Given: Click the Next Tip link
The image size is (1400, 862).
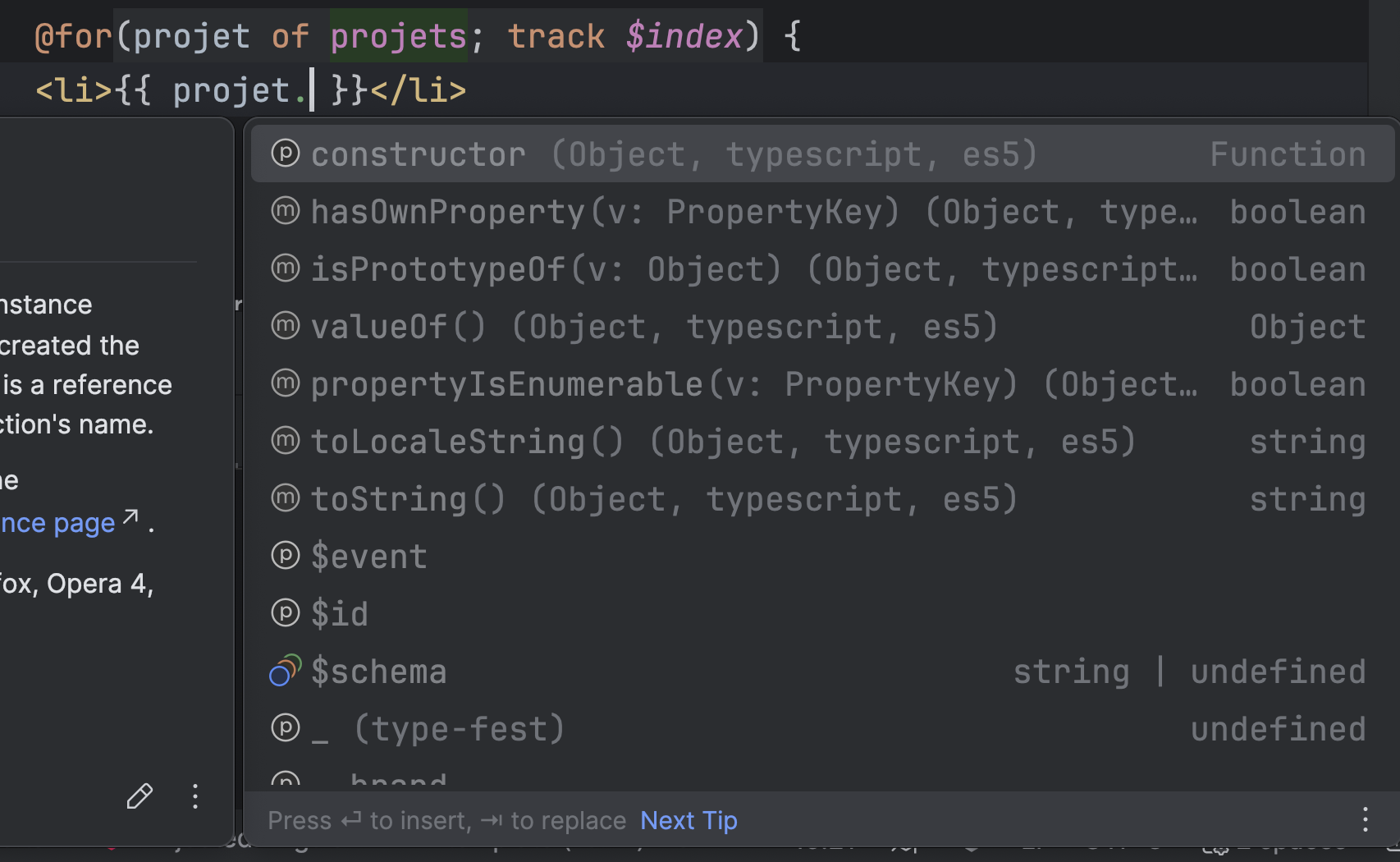Looking at the screenshot, I should [x=688, y=820].
